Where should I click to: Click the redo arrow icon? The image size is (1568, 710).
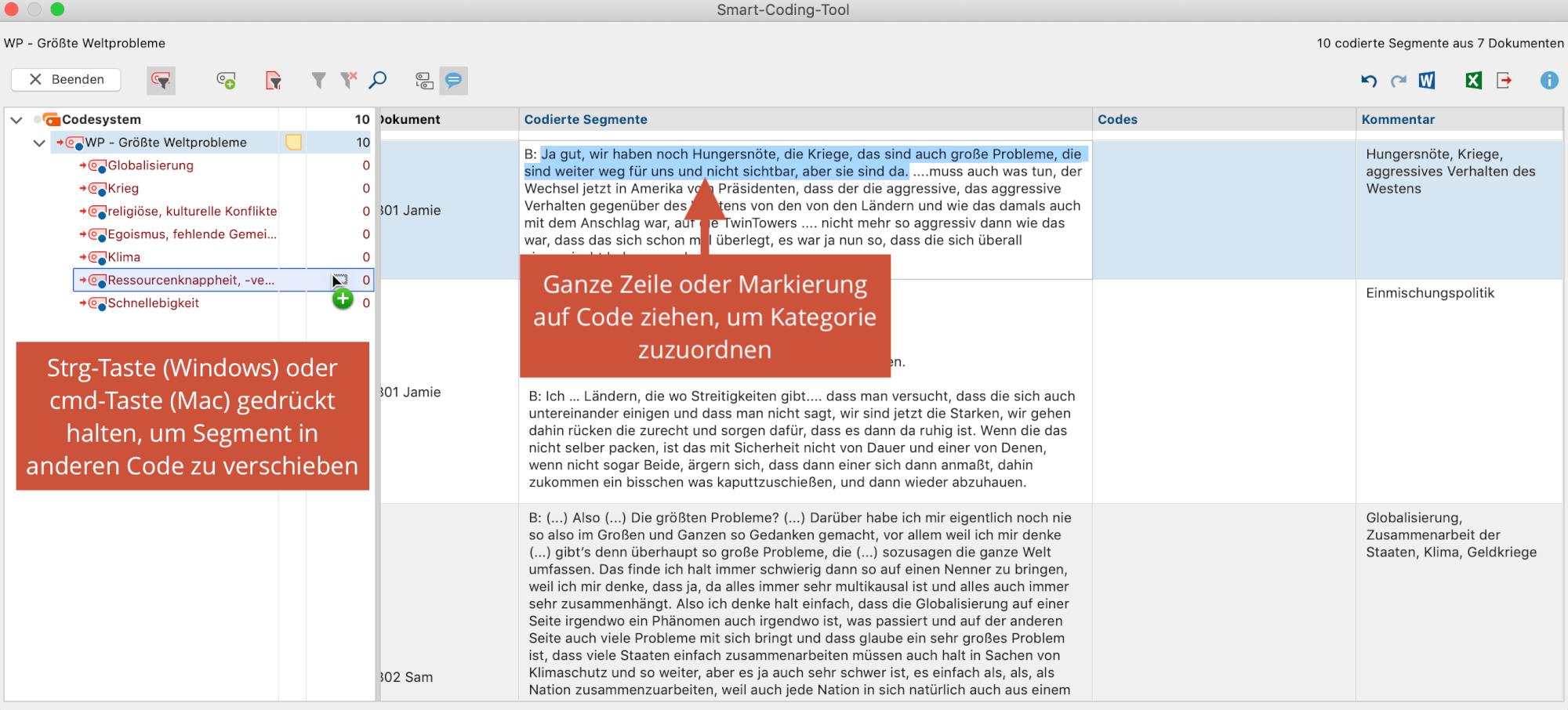[1398, 80]
